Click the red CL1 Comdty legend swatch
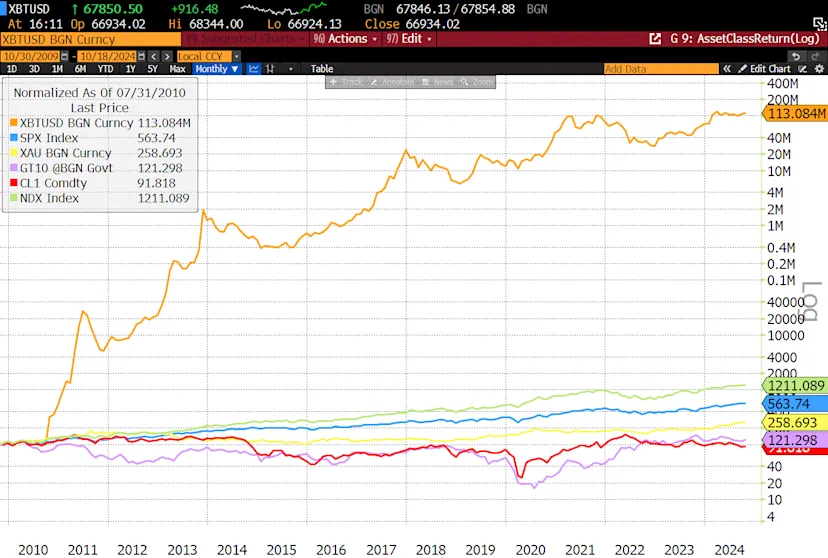This screenshot has width=828, height=558. coord(14,183)
